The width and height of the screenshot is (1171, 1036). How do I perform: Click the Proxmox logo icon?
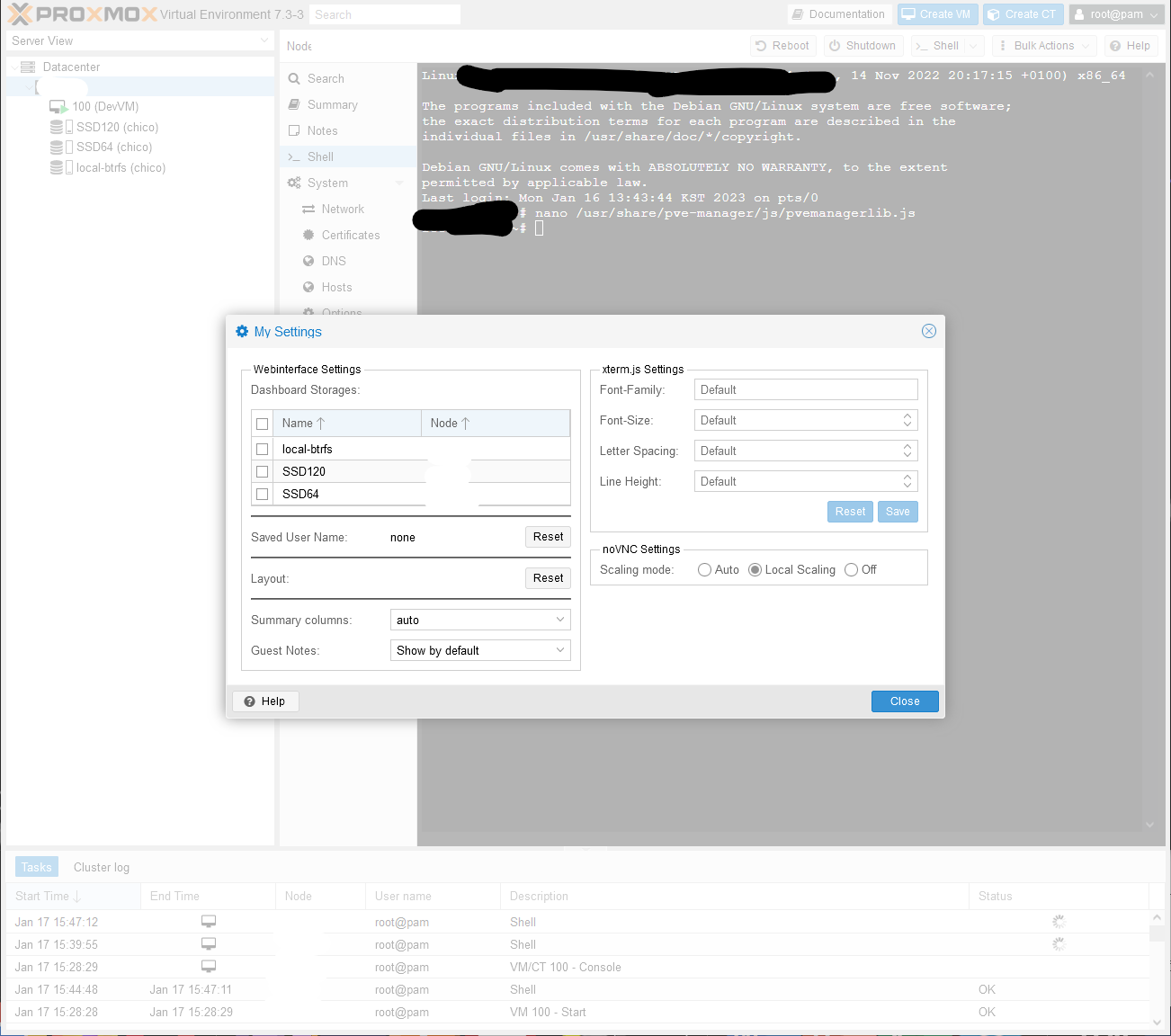tap(20, 13)
